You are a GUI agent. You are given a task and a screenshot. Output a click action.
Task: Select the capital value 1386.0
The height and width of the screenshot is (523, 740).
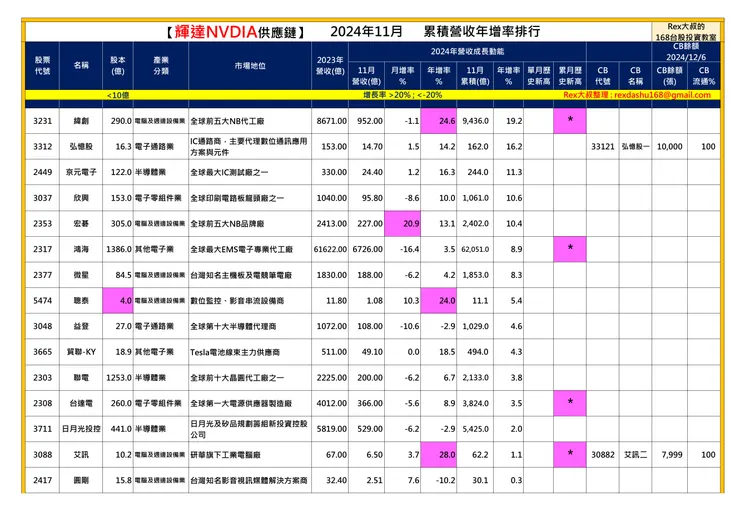pyautogui.click(x=119, y=249)
